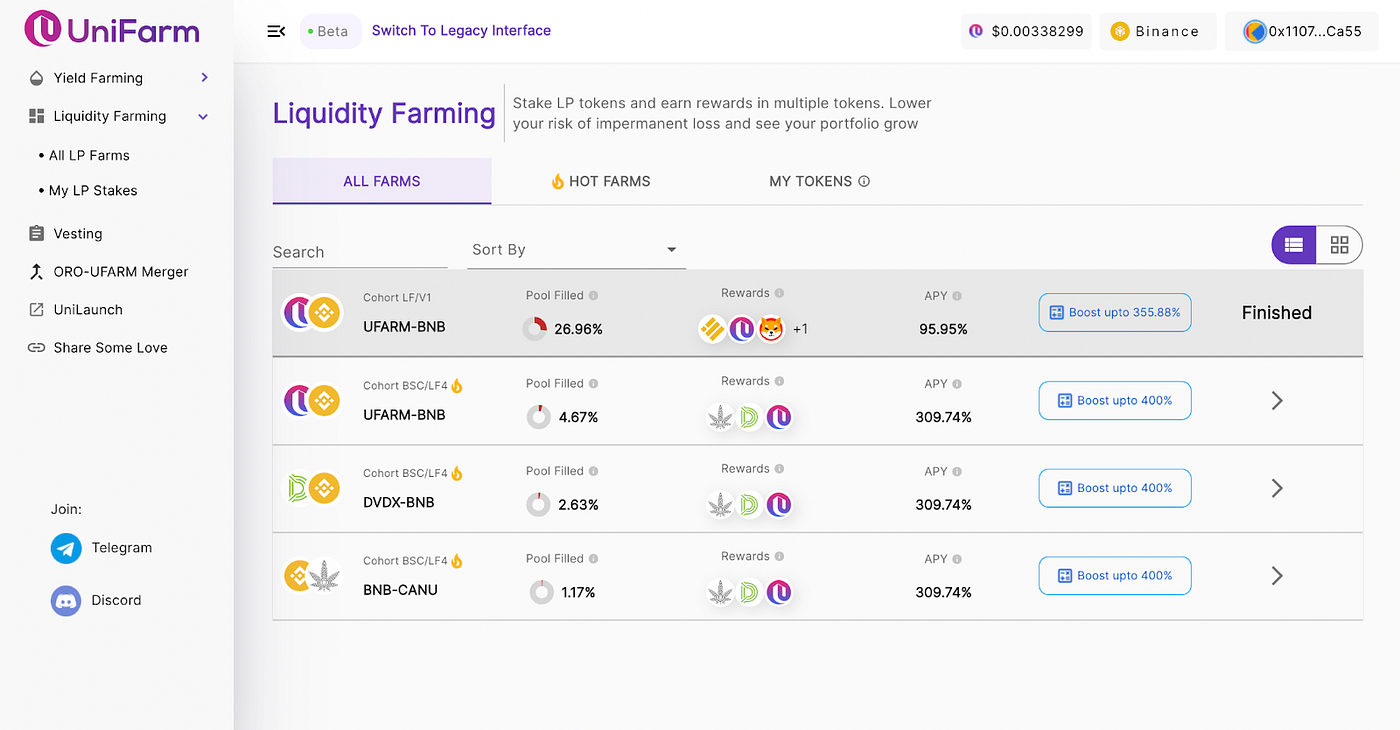This screenshot has width=1400, height=730.
Task: Click the 95.95% APY value
Action: coord(943,329)
